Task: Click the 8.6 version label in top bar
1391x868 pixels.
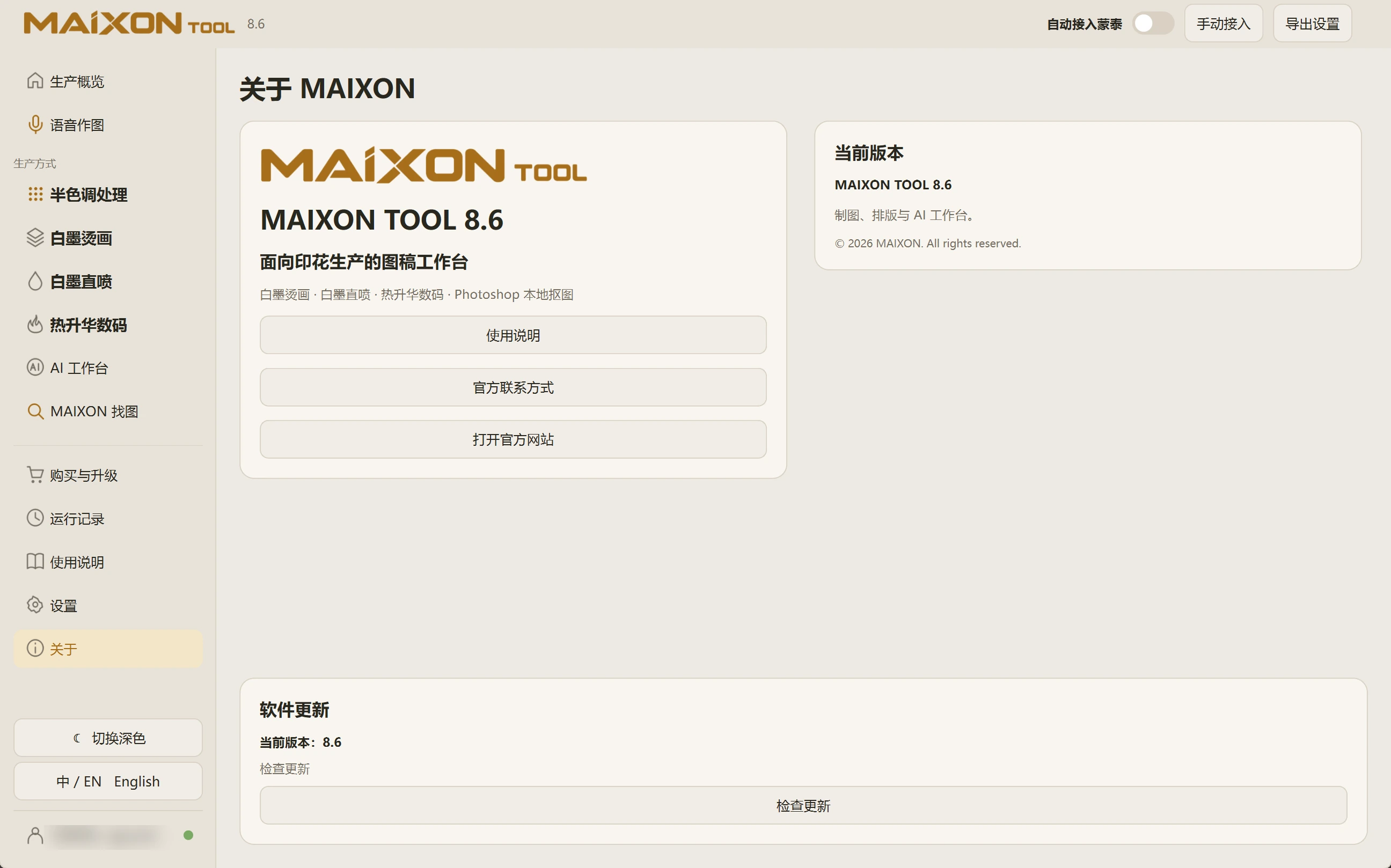Action: point(255,24)
